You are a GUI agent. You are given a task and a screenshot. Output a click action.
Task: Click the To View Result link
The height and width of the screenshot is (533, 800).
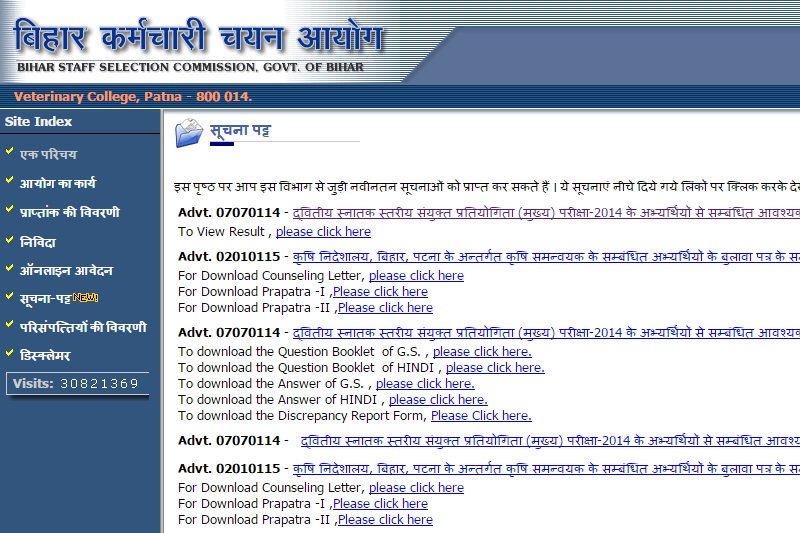coord(323,231)
